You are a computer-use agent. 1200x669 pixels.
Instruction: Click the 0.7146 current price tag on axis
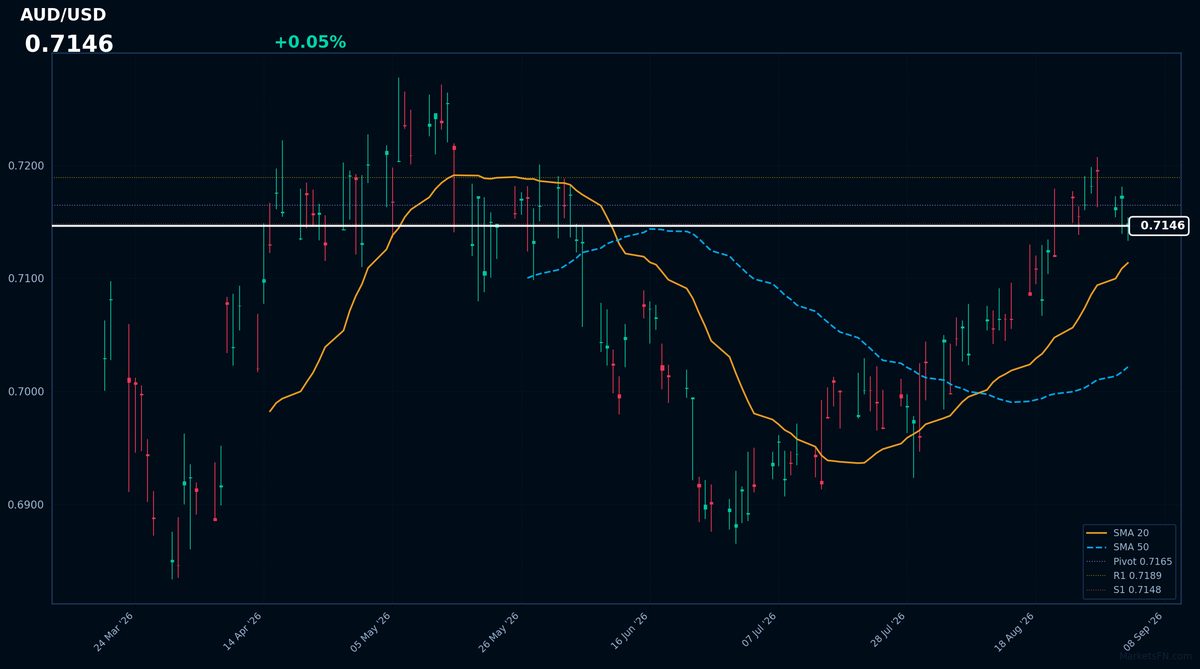[x=1158, y=226]
